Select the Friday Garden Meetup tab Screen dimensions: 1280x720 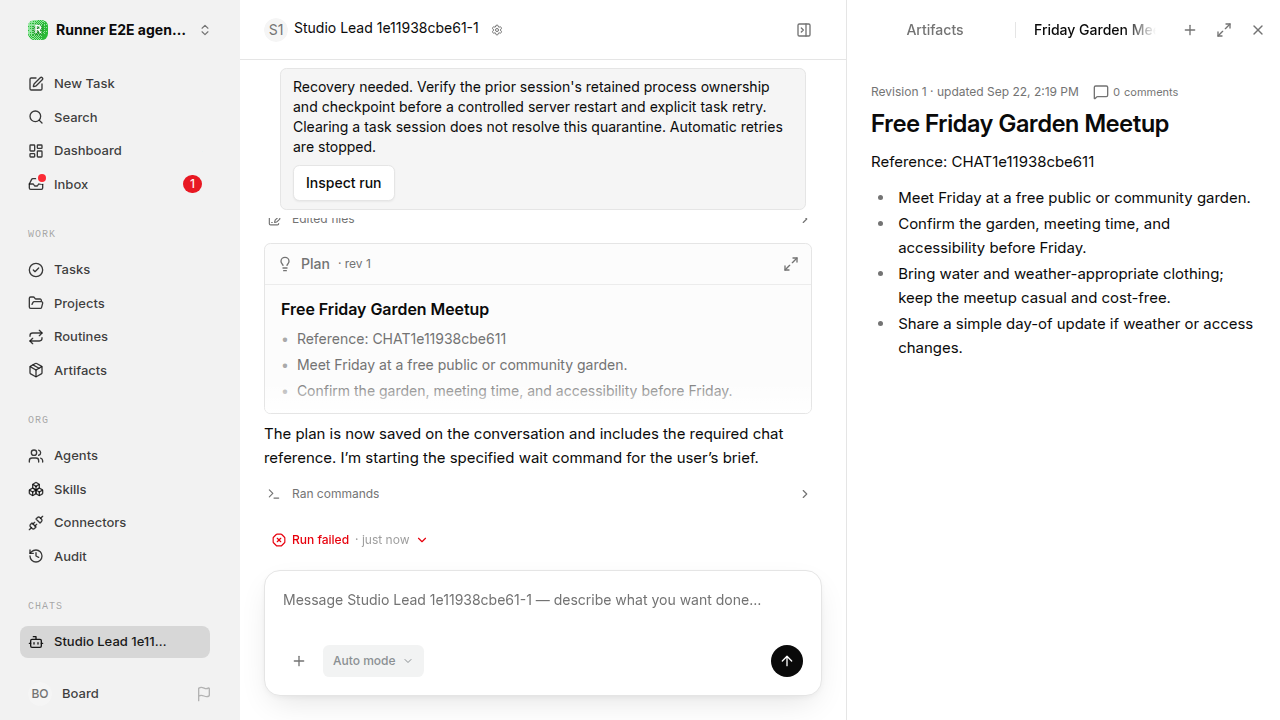1093,30
